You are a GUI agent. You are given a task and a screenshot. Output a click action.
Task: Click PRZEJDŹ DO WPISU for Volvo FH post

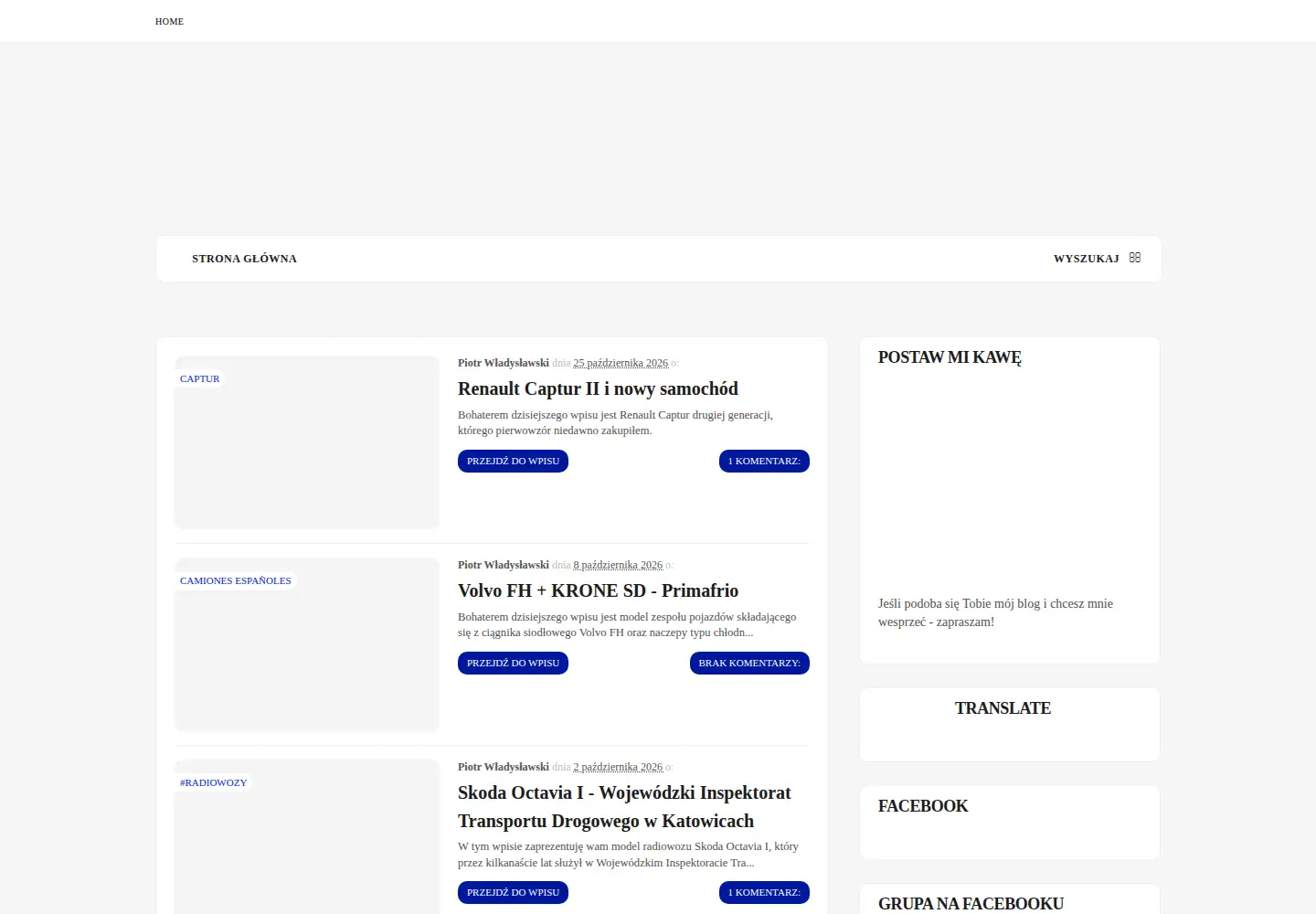click(x=513, y=664)
